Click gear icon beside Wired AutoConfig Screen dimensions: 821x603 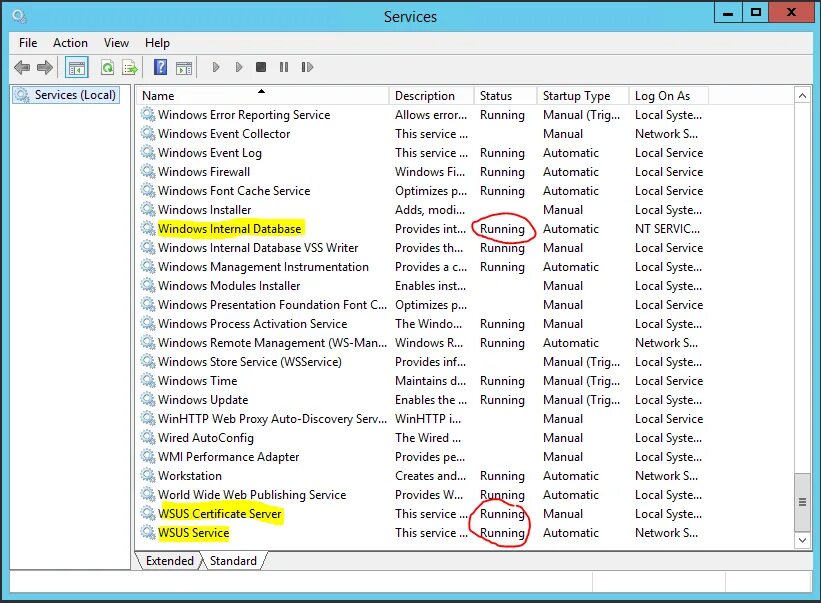tap(148, 438)
